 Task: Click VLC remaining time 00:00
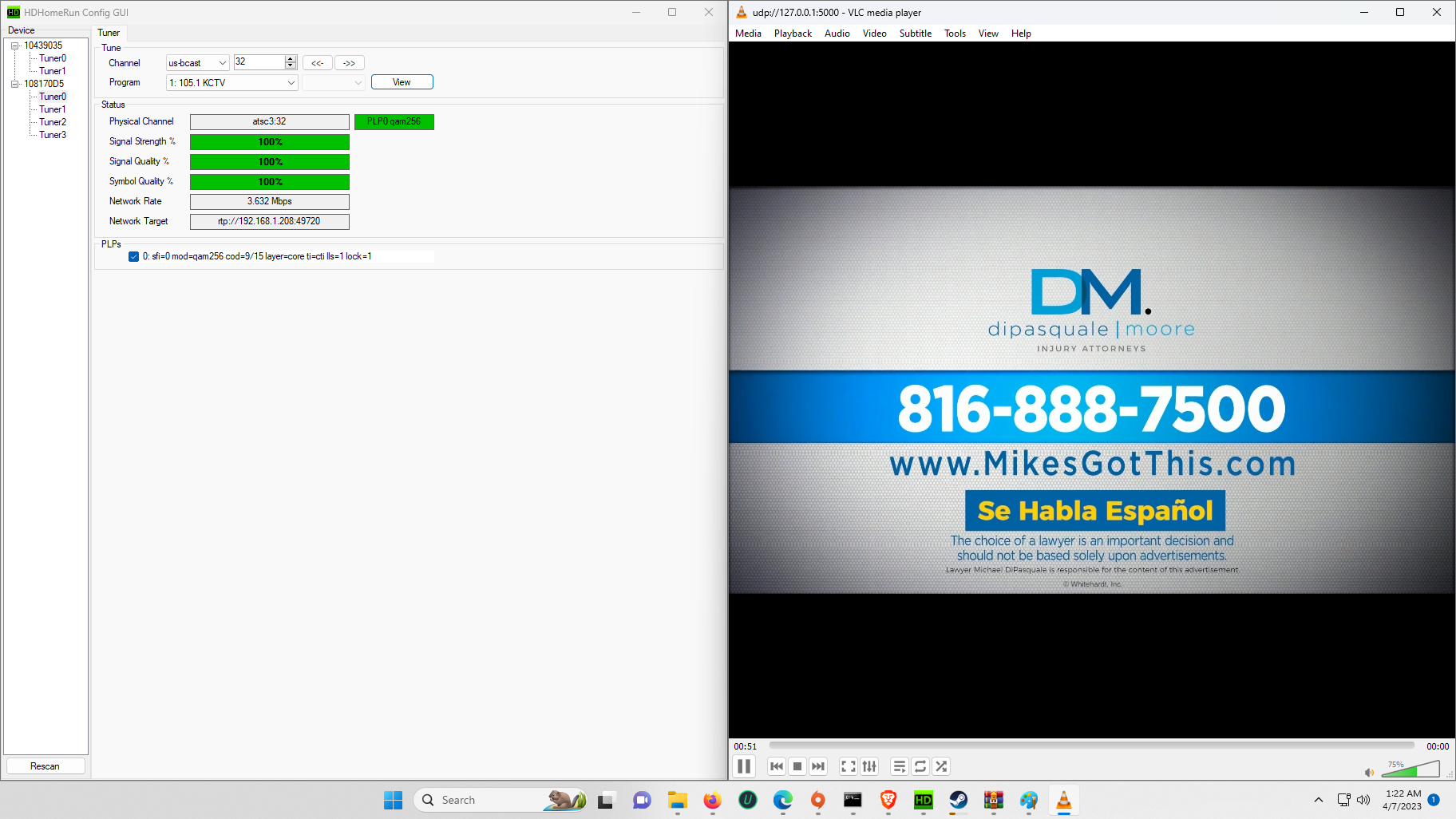[1438, 746]
